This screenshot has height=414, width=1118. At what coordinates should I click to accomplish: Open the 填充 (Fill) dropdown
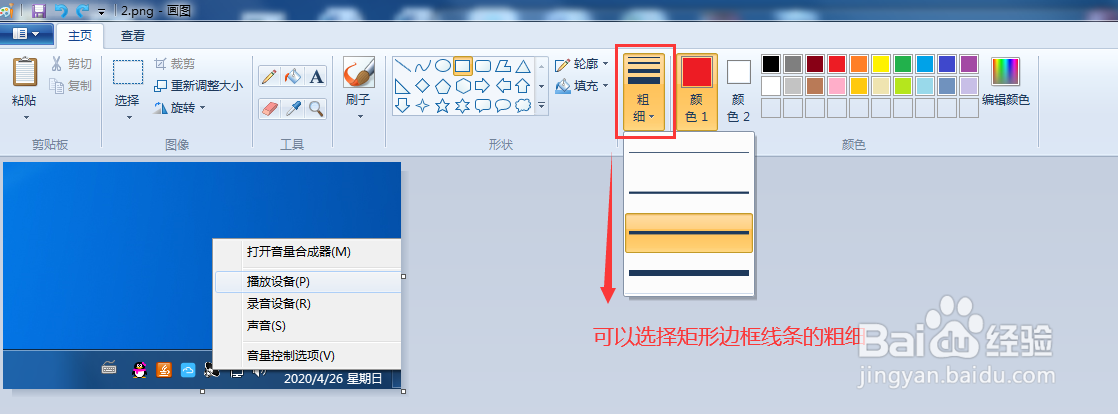pyautogui.click(x=583, y=86)
